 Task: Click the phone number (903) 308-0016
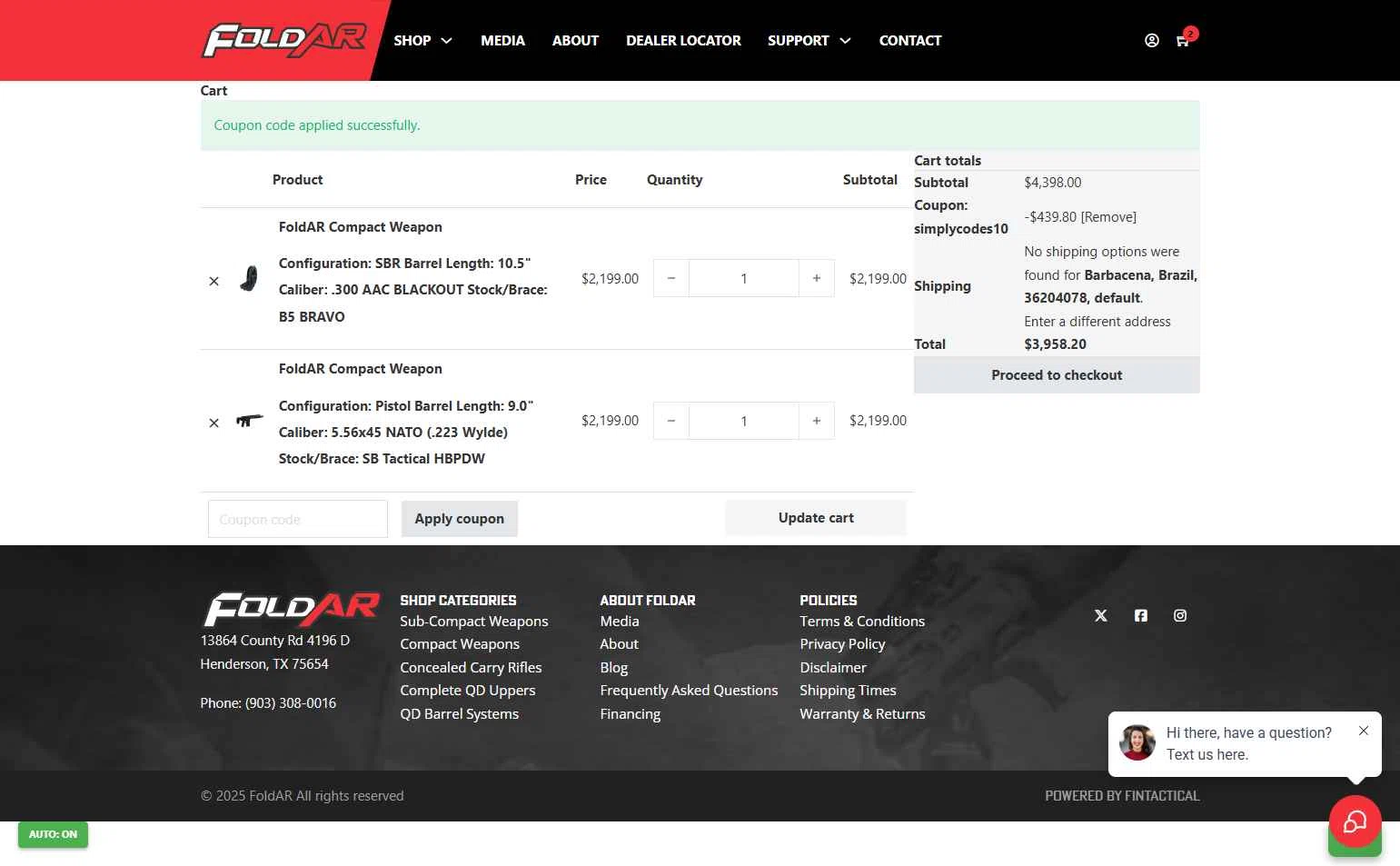point(291,703)
